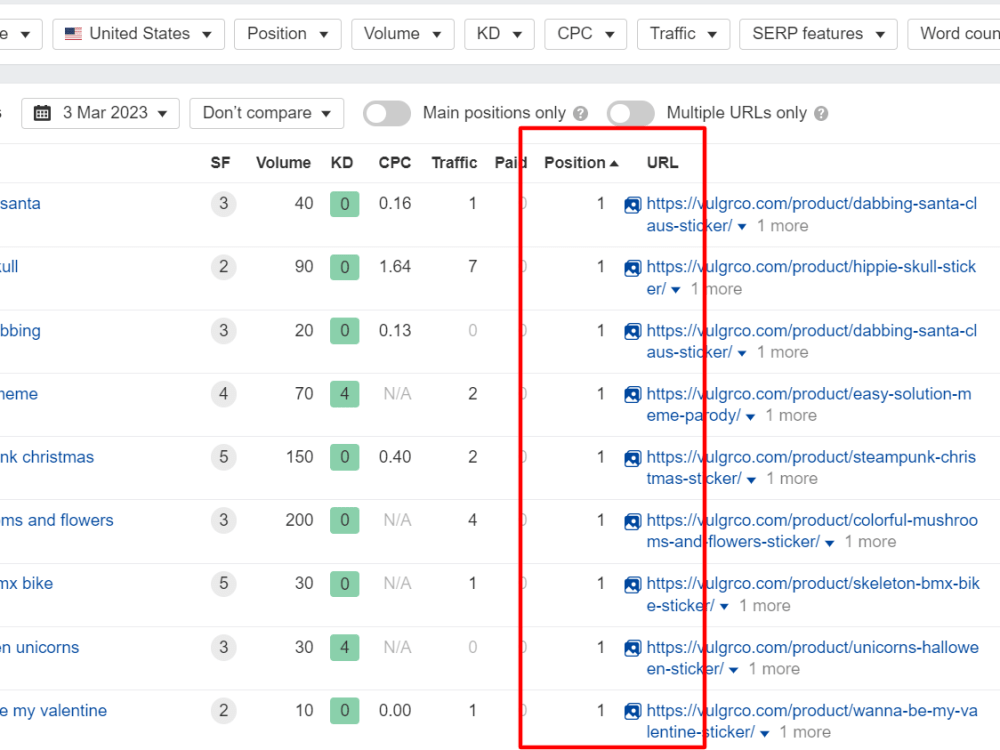Click the United States flag icon

point(73,34)
